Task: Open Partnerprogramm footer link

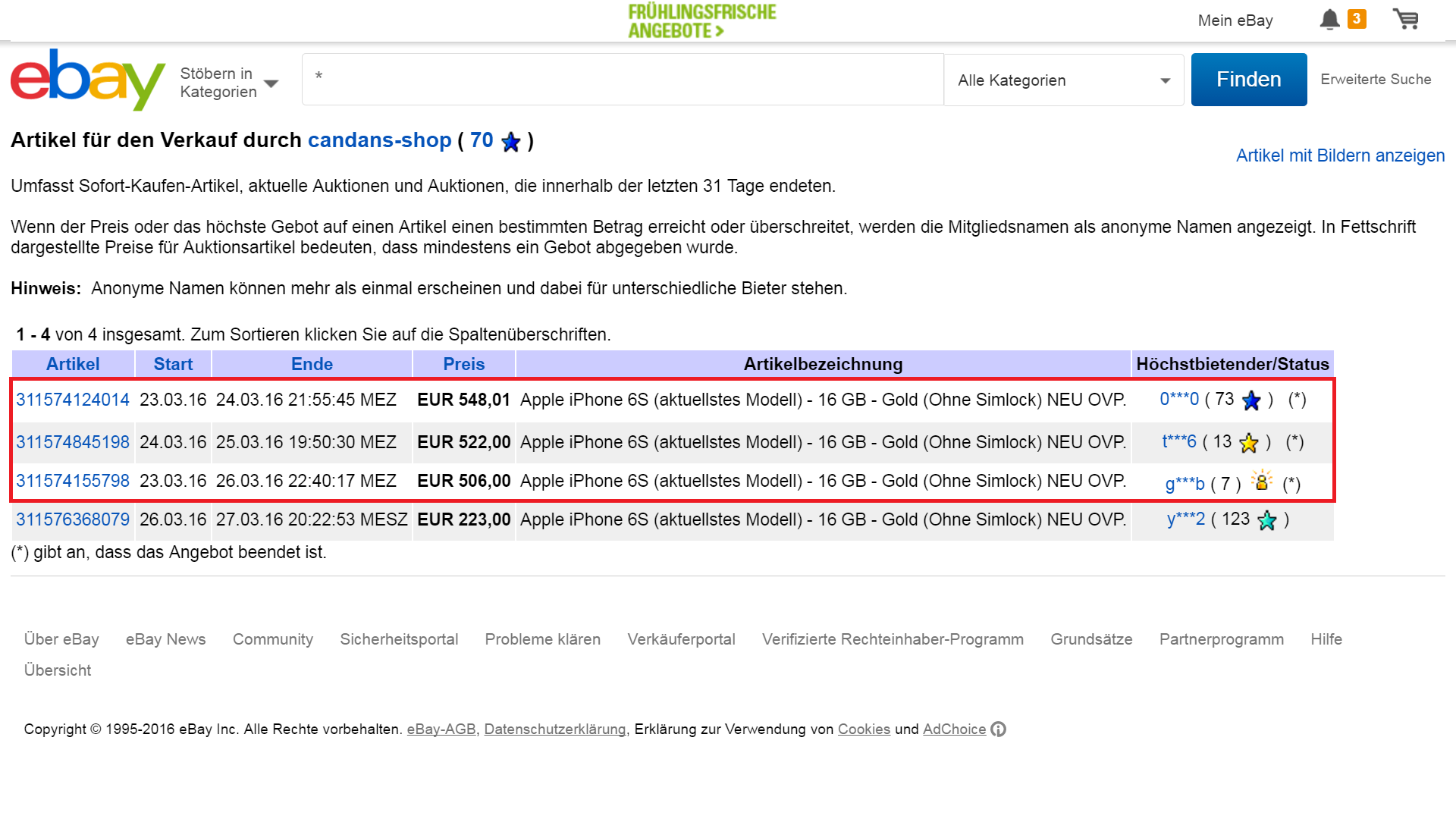Action: (1222, 639)
